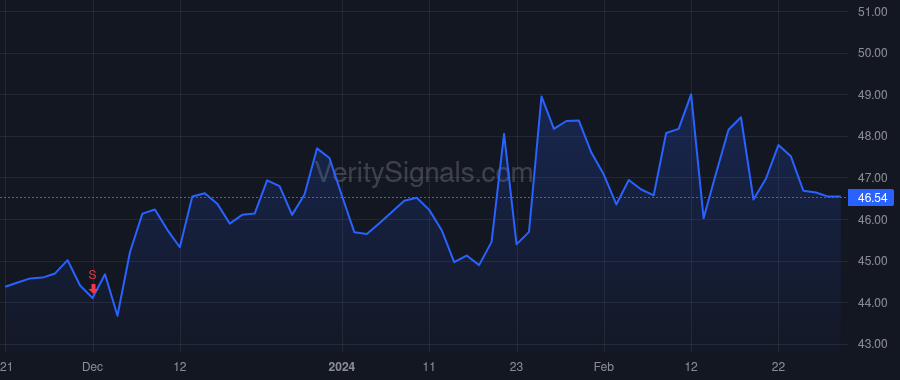Click the 11 date label on time axis
The height and width of the screenshot is (380, 900).
click(429, 367)
